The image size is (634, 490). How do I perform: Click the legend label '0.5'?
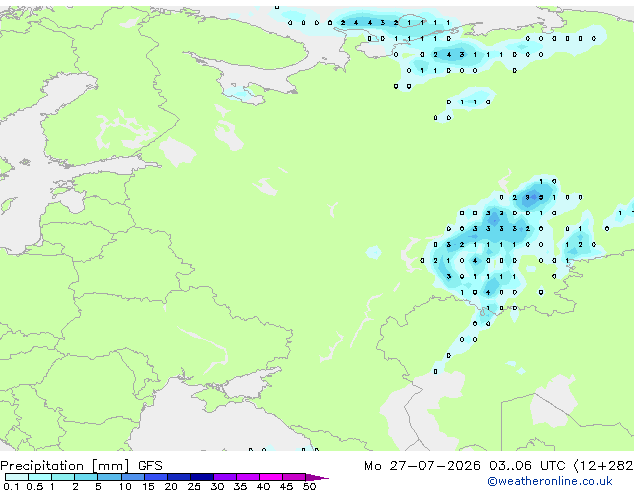(x=34, y=486)
